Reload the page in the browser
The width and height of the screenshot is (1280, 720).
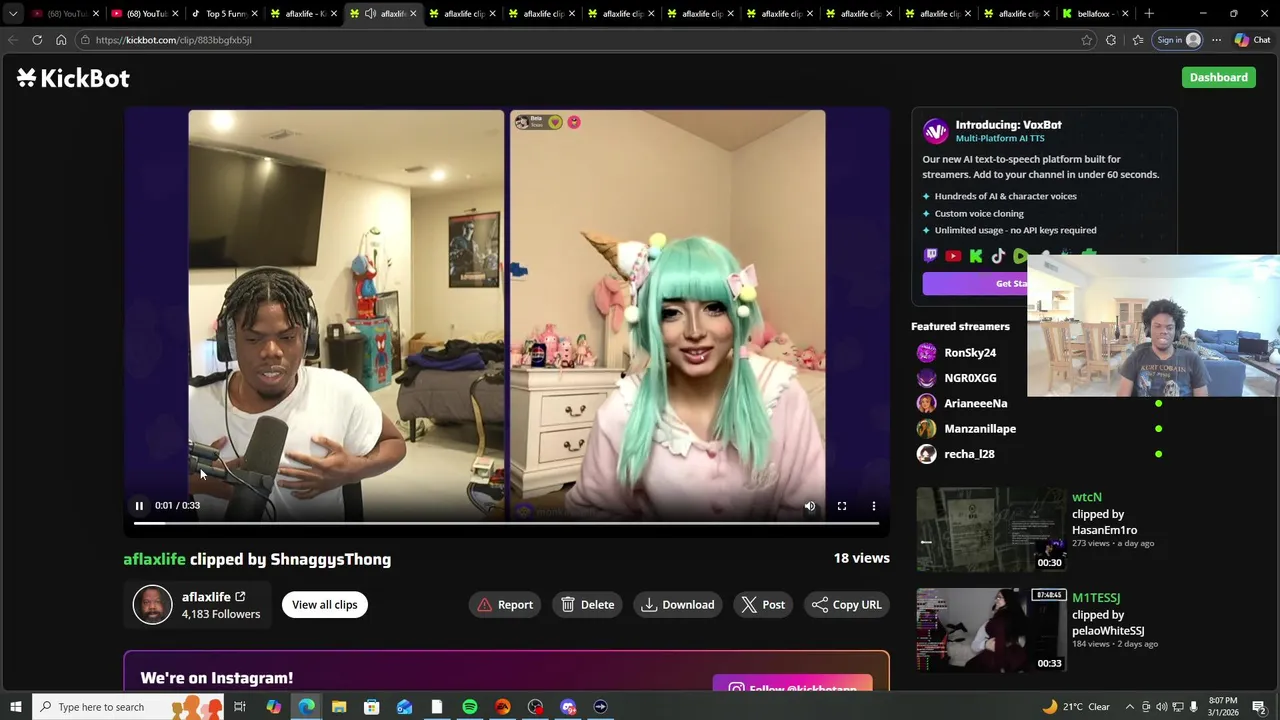pyautogui.click(x=37, y=40)
